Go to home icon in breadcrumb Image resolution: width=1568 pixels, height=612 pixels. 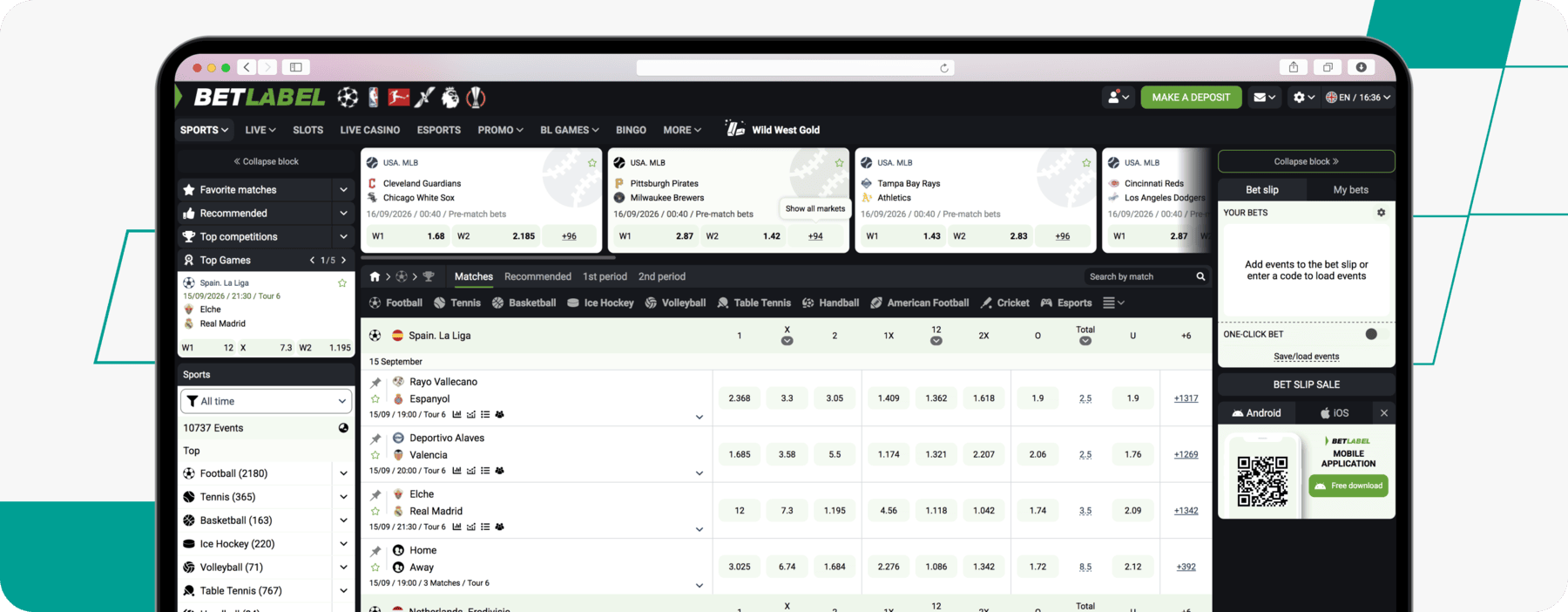pyautogui.click(x=375, y=276)
